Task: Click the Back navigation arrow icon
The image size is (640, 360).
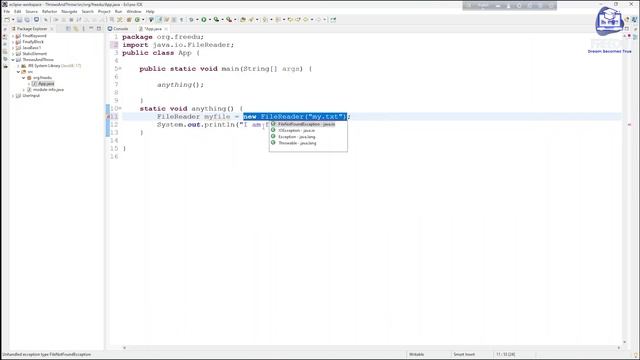Action: (x=305, y=20)
